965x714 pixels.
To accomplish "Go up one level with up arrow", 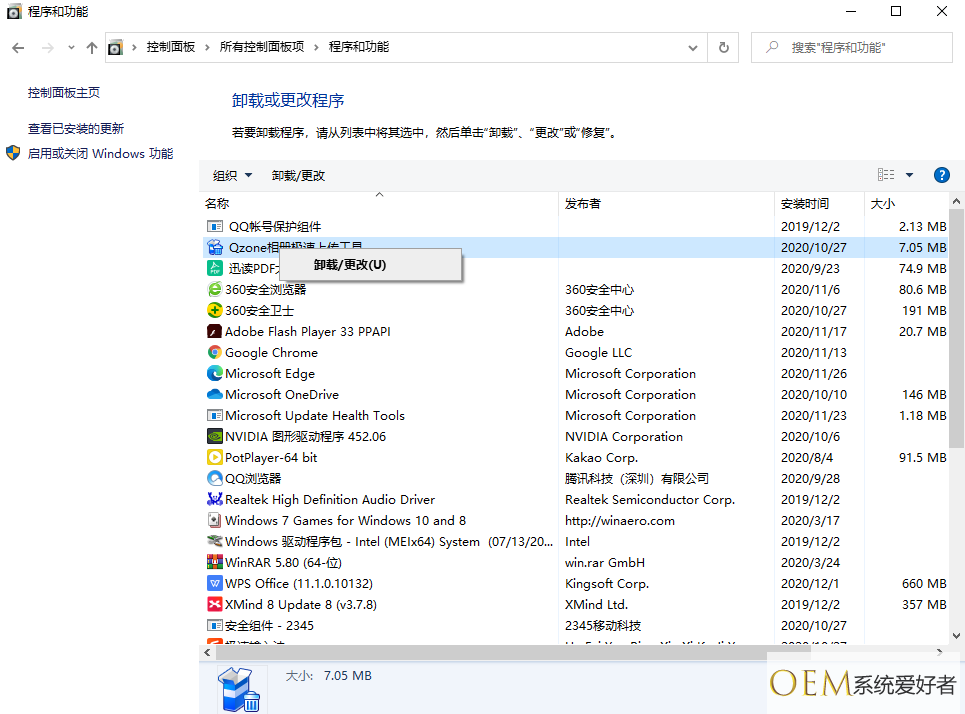I will click(x=92, y=47).
